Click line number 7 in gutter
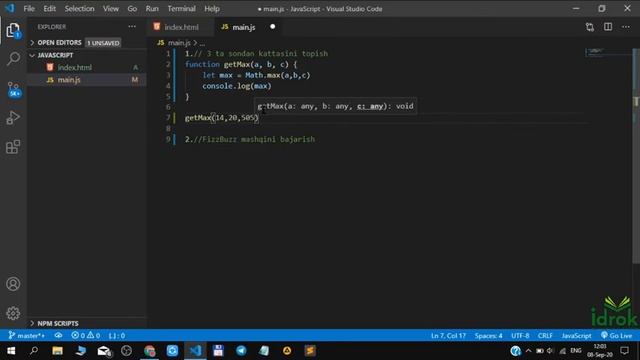This screenshot has width=640, height=360. [x=168, y=118]
